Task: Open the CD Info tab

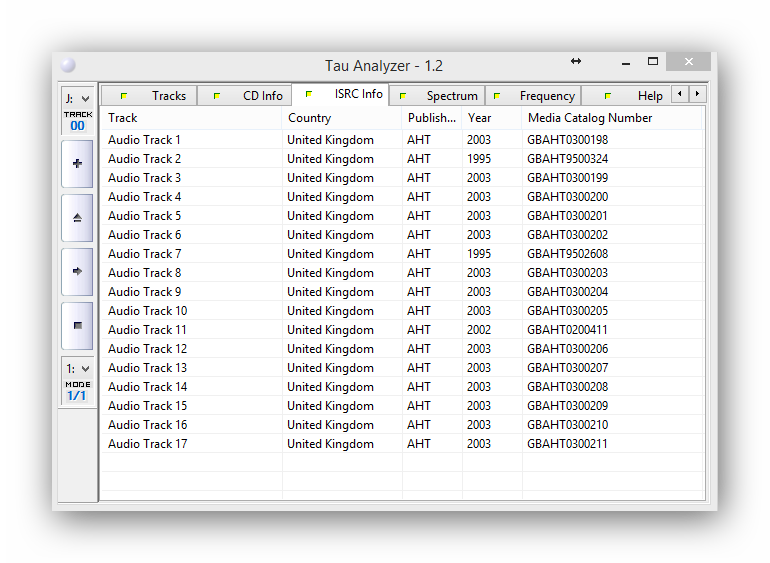Action: pos(245,96)
